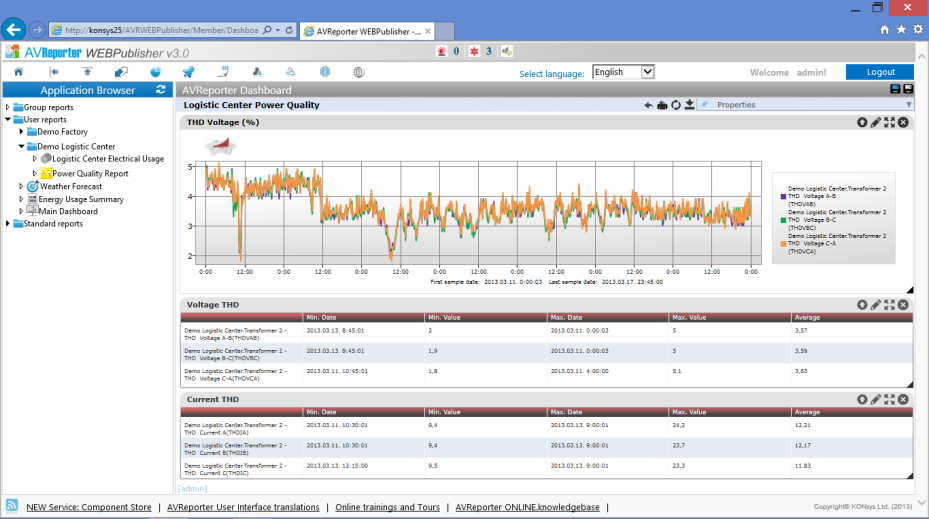Image resolution: width=929 pixels, height=519 pixels.
Task: Click the chart type thumbnail above graph
Action: point(220,146)
